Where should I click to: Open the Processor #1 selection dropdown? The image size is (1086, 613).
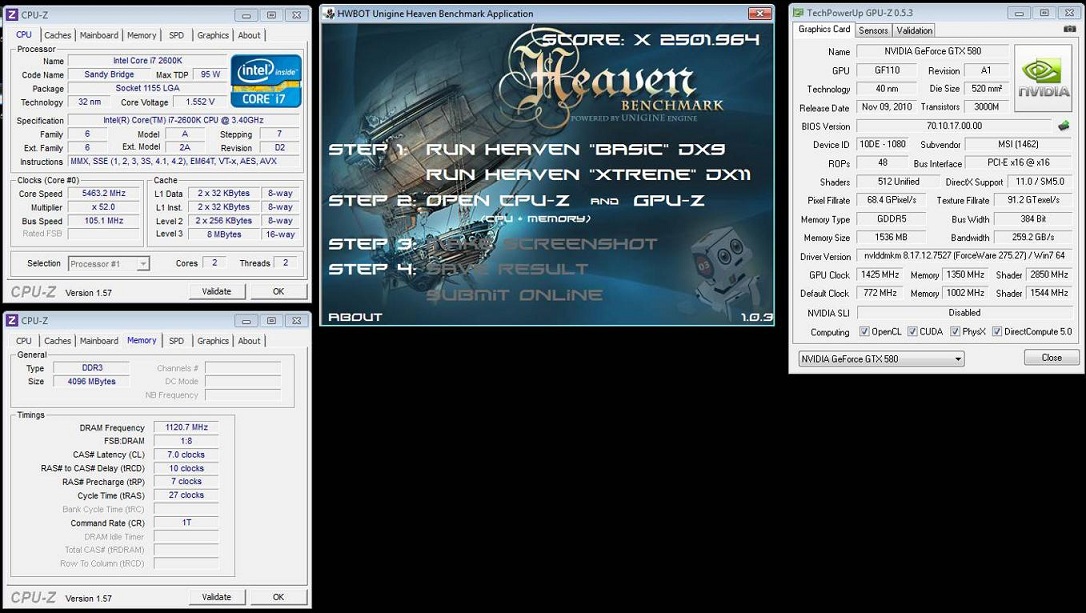pyautogui.click(x=109, y=264)
